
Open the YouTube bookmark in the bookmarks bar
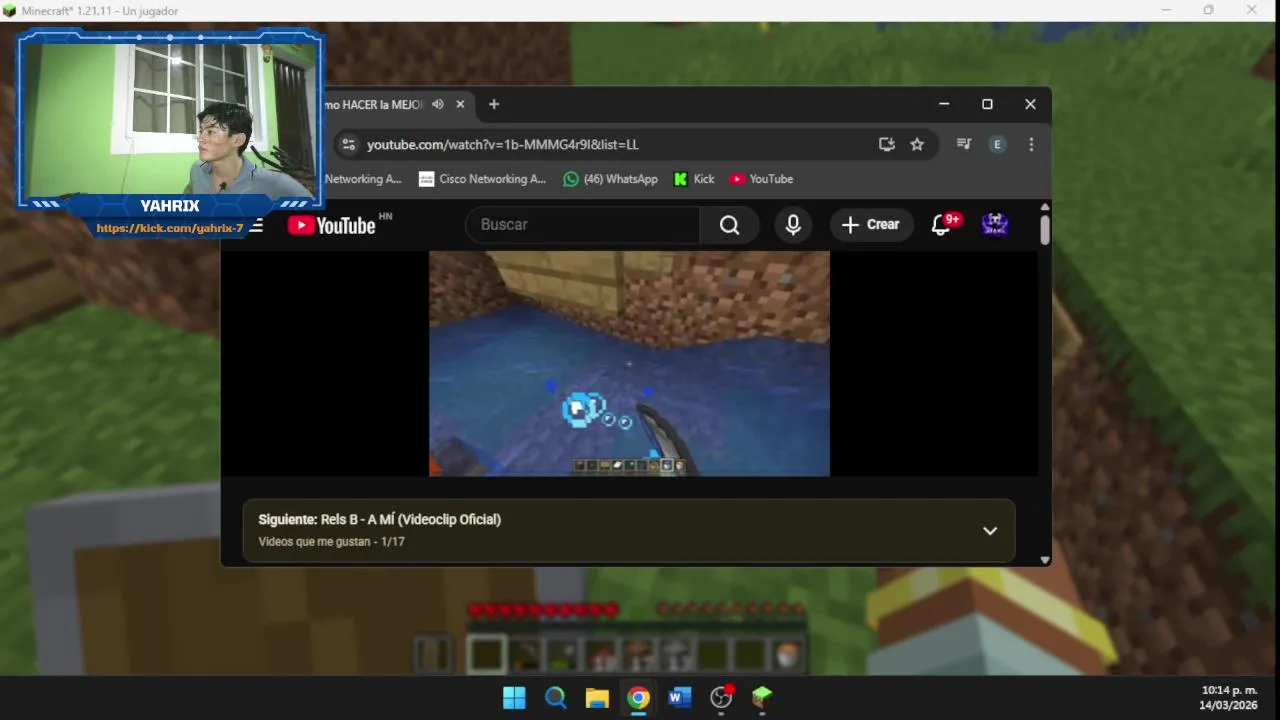pos(761,179)
